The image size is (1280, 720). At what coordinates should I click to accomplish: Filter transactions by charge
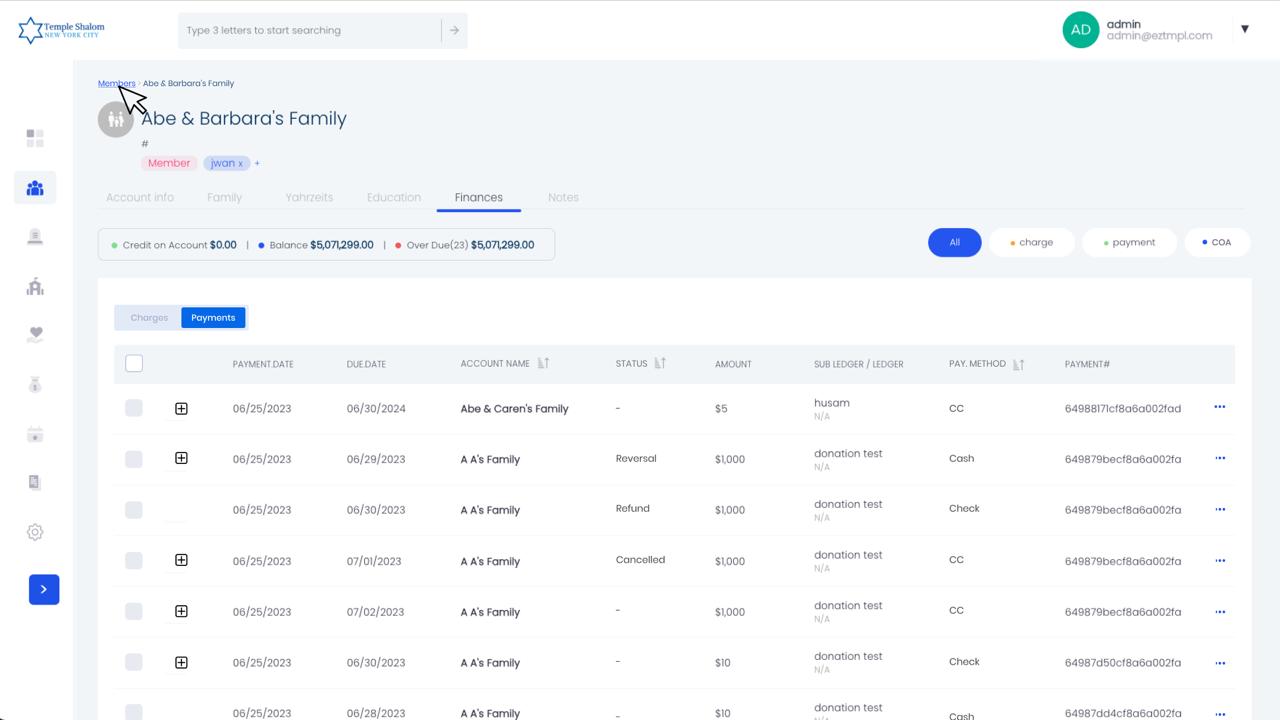pyautogui.click(x=1032, y=242)
